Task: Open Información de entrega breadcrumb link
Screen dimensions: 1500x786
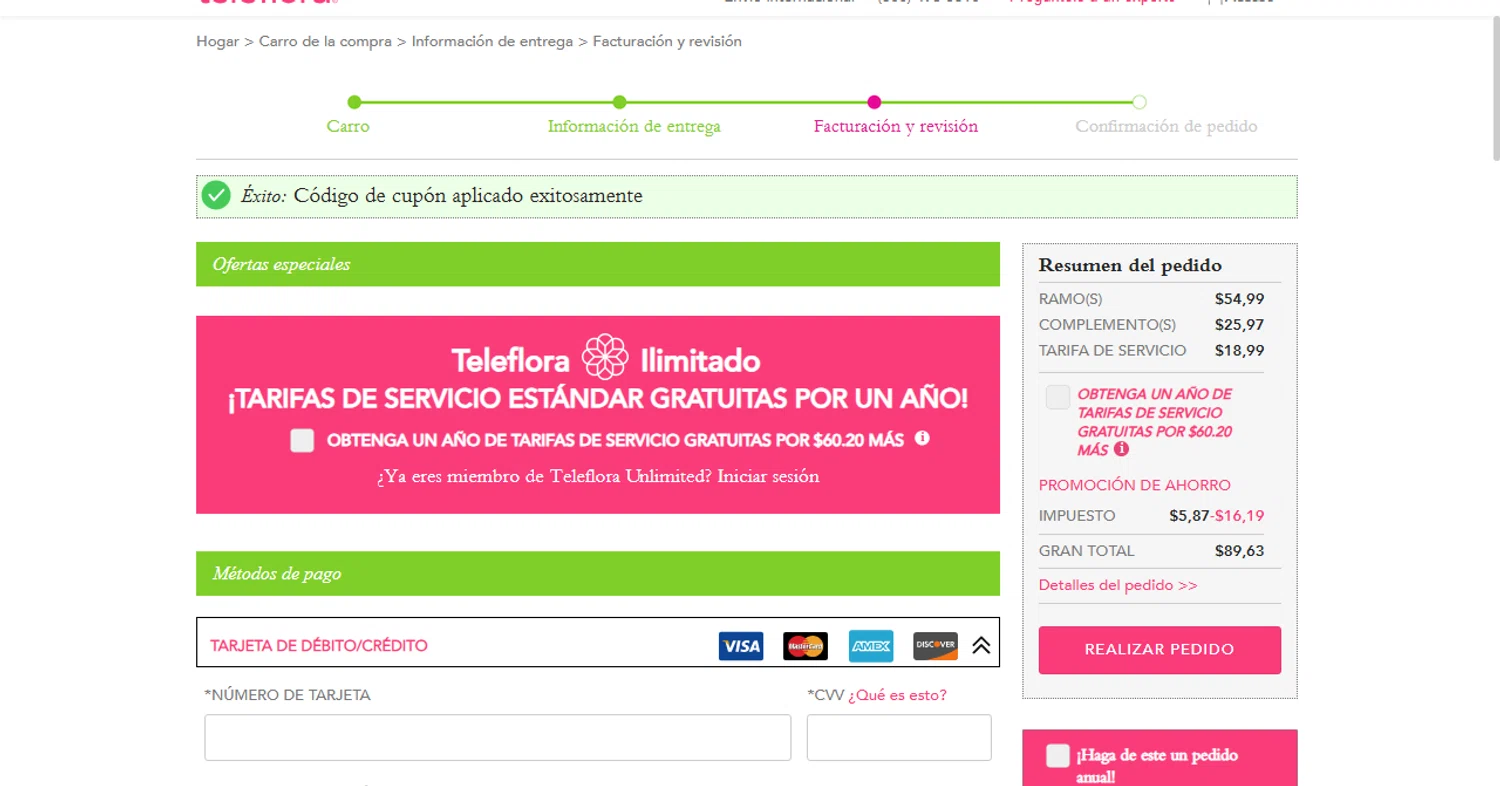Action: click(x=492, y=41)
